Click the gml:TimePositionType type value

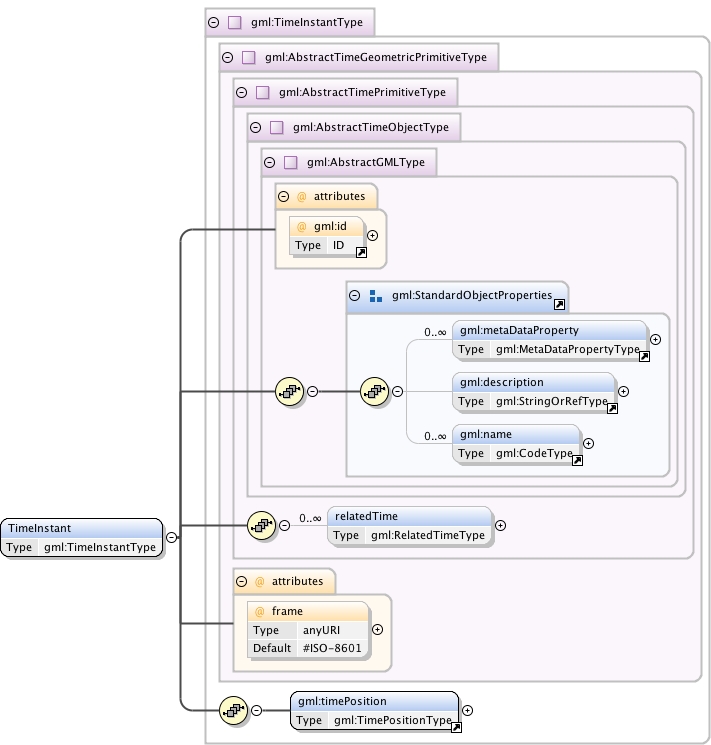click(x=393, y=720)
